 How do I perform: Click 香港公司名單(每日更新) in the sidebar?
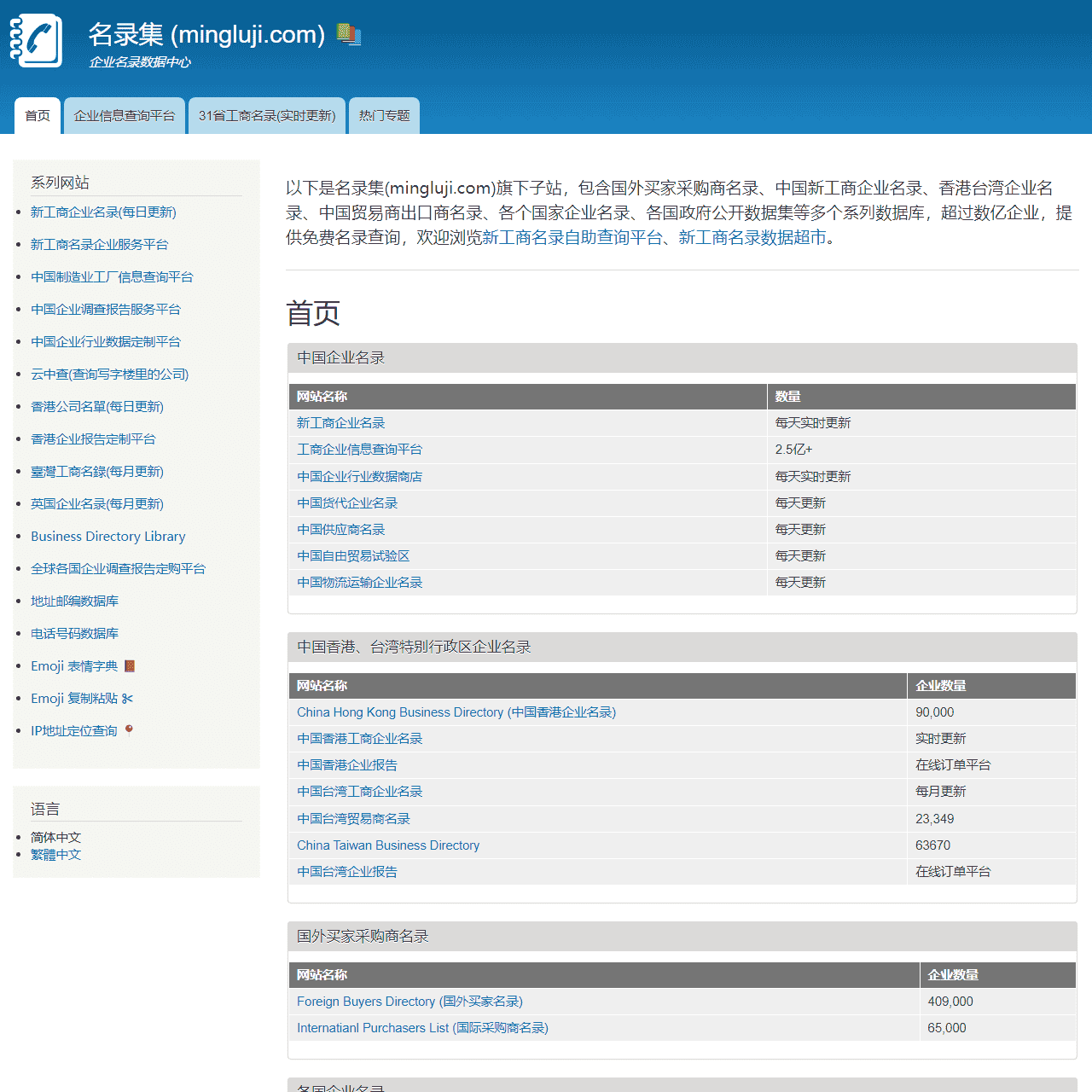96,407
